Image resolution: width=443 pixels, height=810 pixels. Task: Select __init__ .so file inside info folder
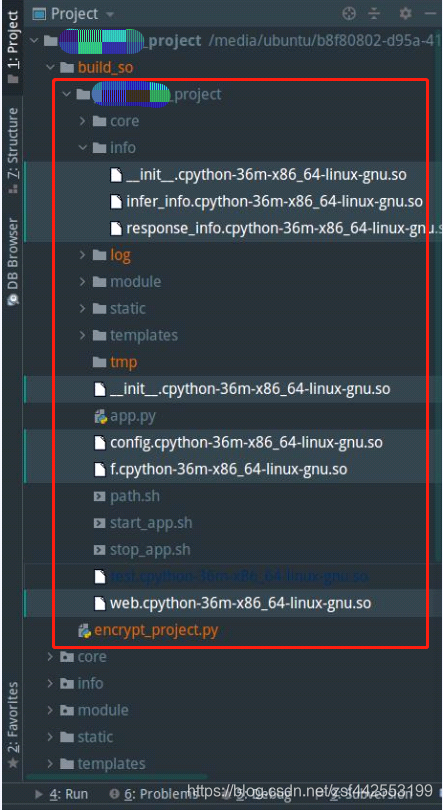pyautogui.click(x=266, y=175)
